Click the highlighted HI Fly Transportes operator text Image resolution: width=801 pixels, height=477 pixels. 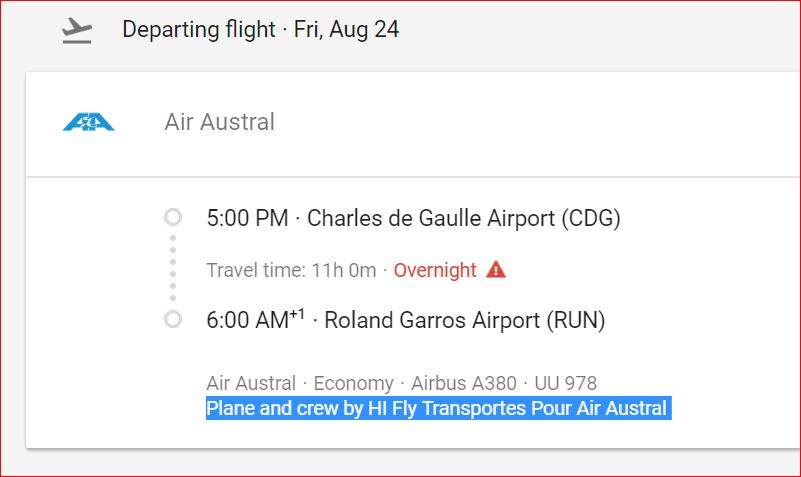(436, 408)
